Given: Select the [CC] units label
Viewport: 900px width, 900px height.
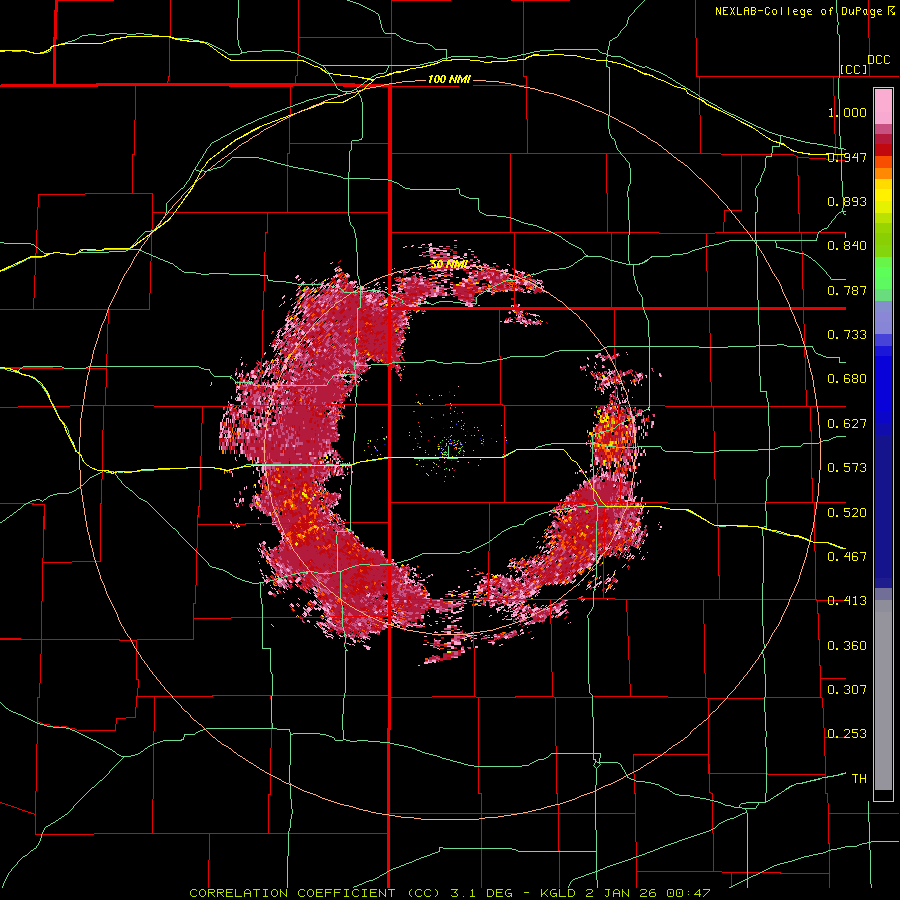Looking at the screenshot, I should [x=854, y=69].
